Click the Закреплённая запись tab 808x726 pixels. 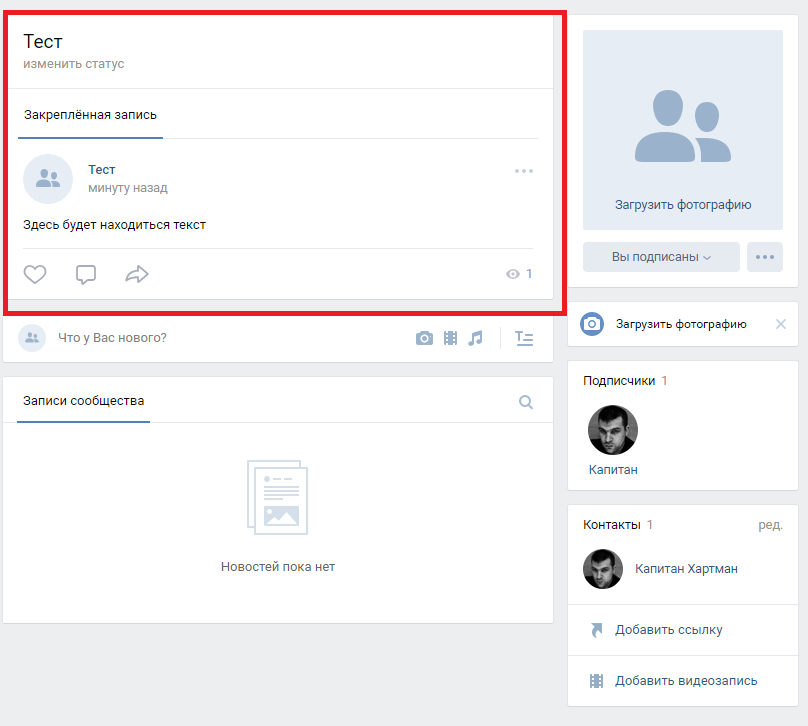[x=90, y=115]
